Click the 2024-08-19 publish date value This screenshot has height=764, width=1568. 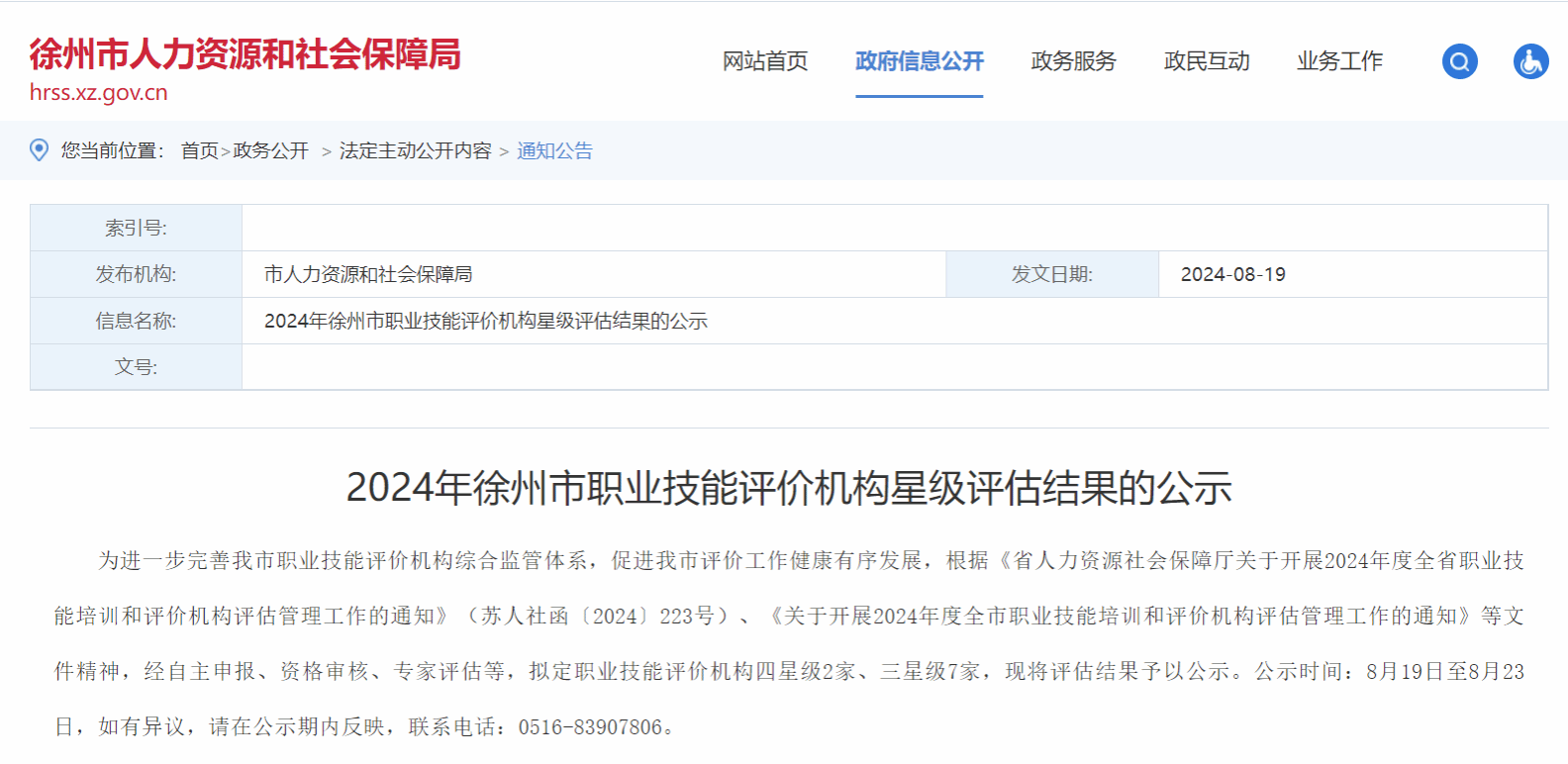click(x=1232, y=274)
